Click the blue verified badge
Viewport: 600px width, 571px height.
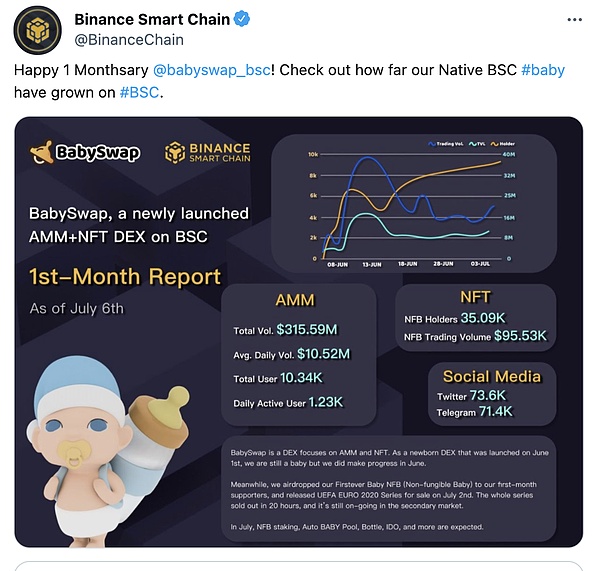pyautogui.click(x=243, y=19)
